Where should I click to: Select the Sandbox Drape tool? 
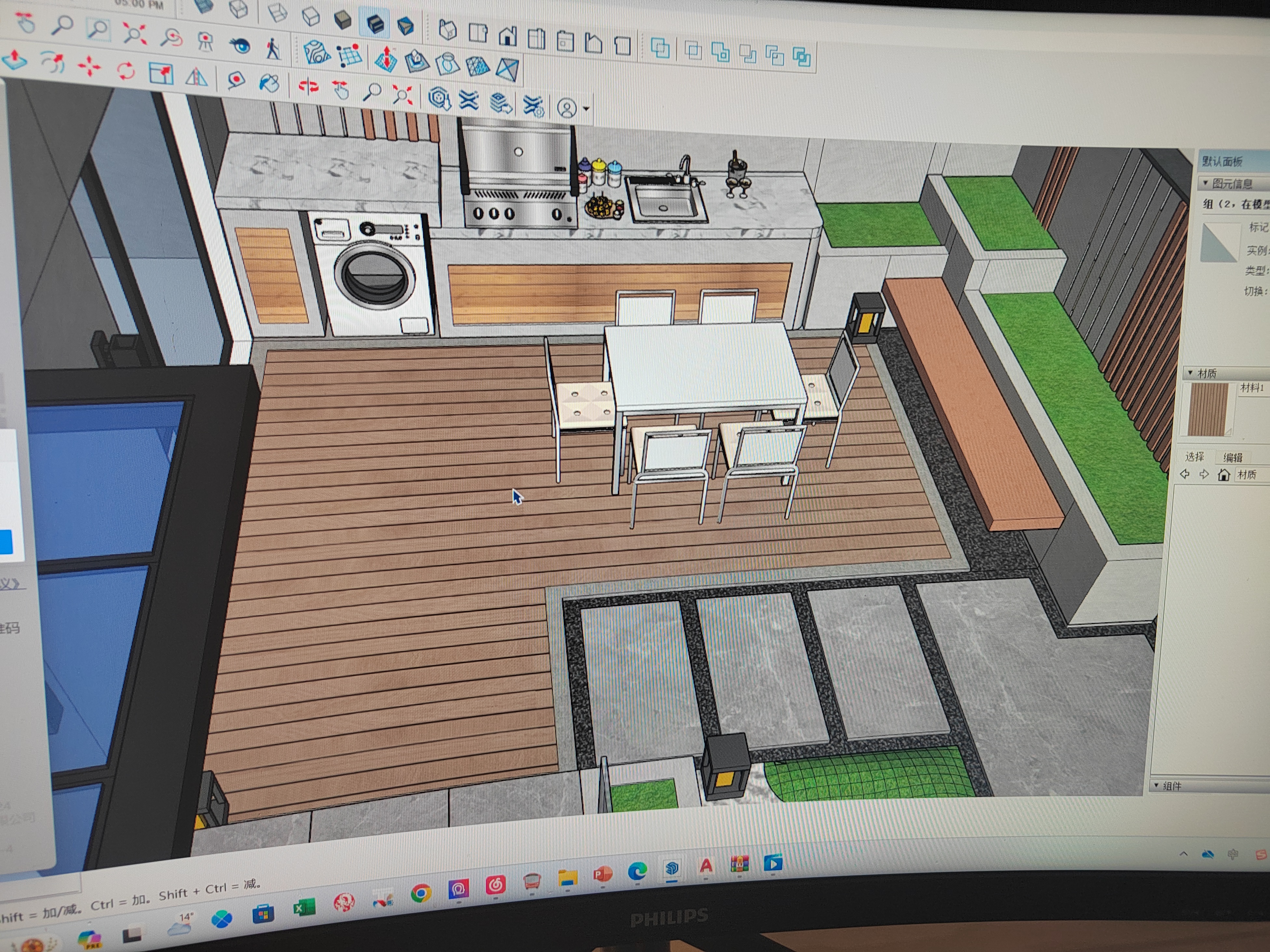pos(447,64)
